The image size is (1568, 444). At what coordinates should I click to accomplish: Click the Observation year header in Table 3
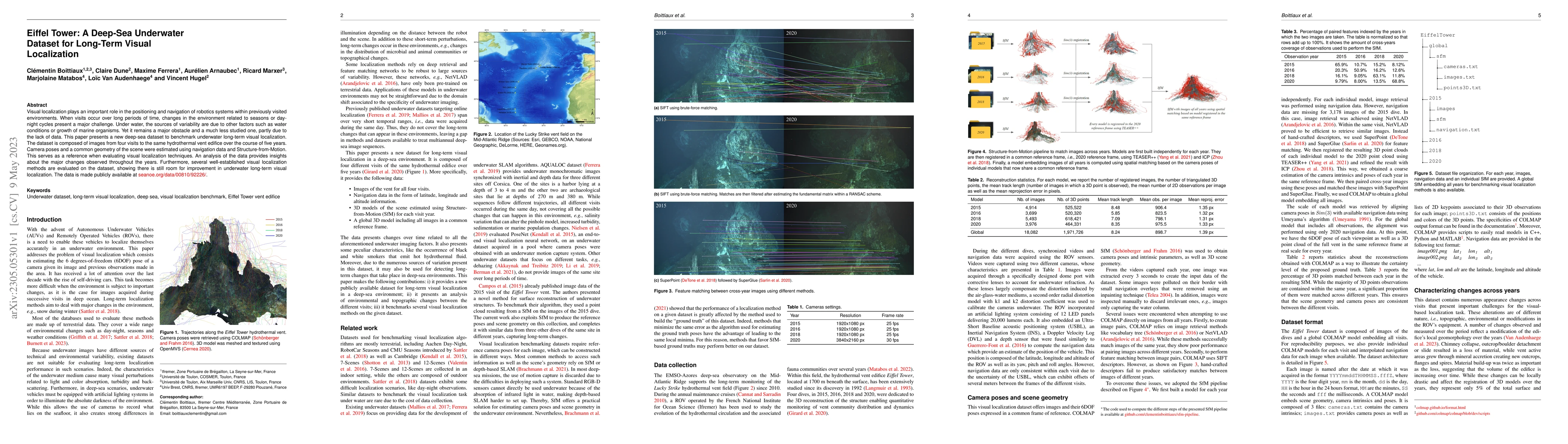pos(1301,56)
